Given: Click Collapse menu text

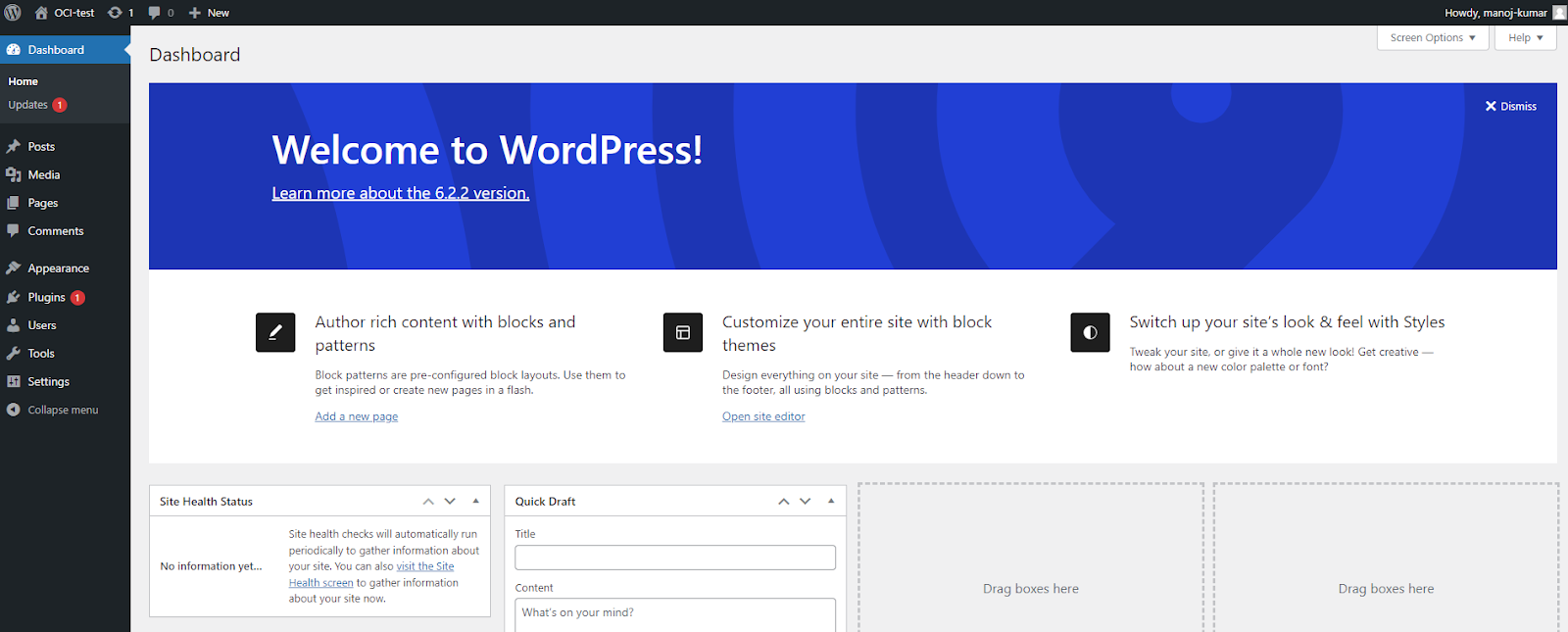Looking at the screenshot, I should (x=64, y=411).
